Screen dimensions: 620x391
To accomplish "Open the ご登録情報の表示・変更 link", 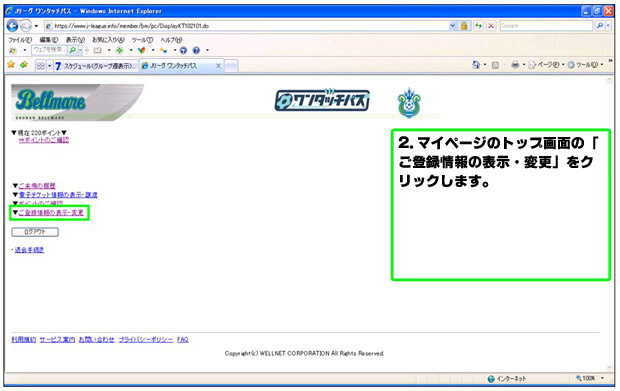I will coord(51,213).
